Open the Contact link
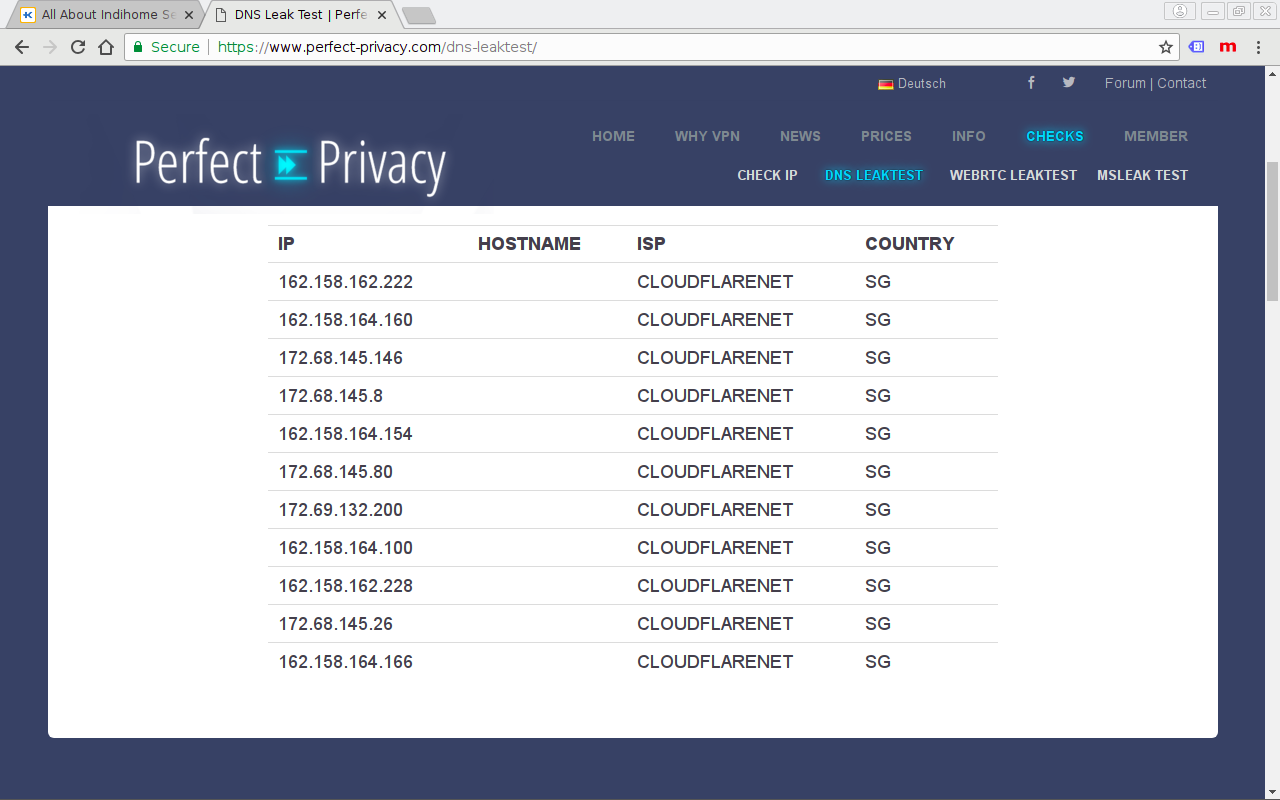 [1182, 83]
